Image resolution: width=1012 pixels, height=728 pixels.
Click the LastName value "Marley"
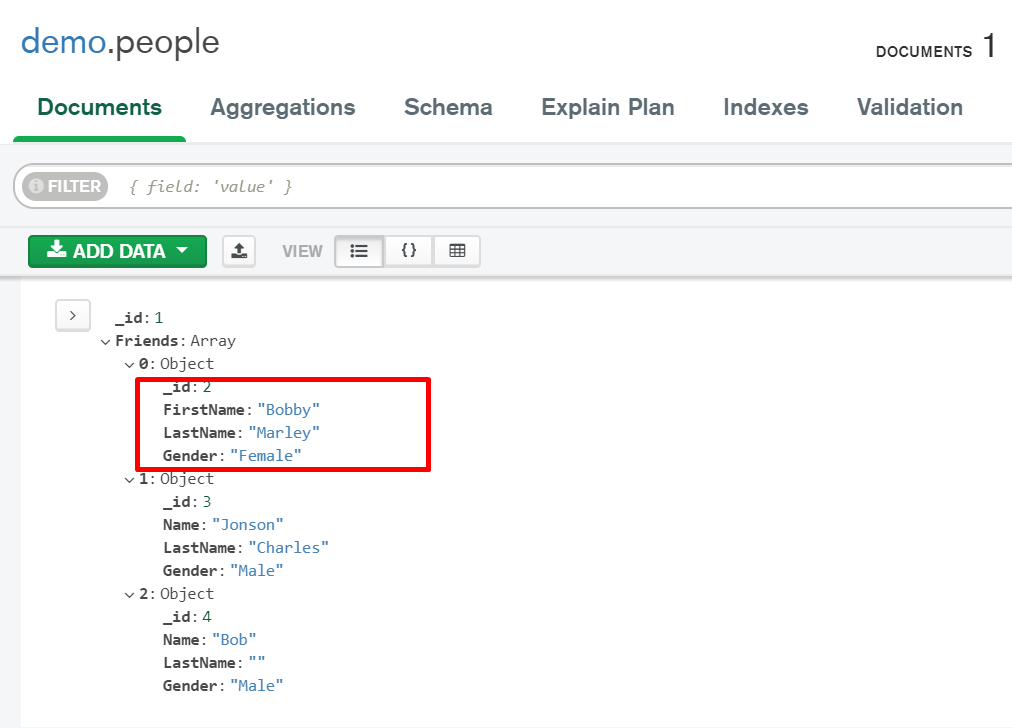284,432
